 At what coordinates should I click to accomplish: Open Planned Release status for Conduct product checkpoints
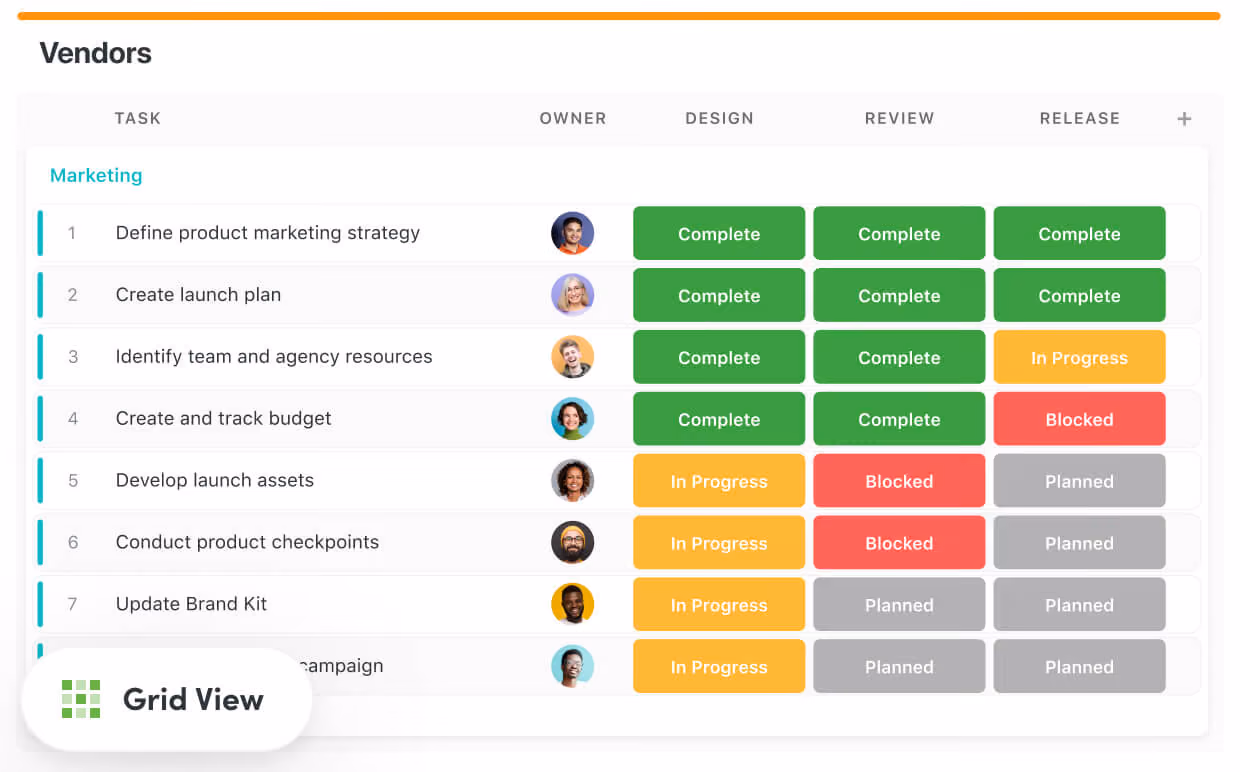(x=1079, y=543)
